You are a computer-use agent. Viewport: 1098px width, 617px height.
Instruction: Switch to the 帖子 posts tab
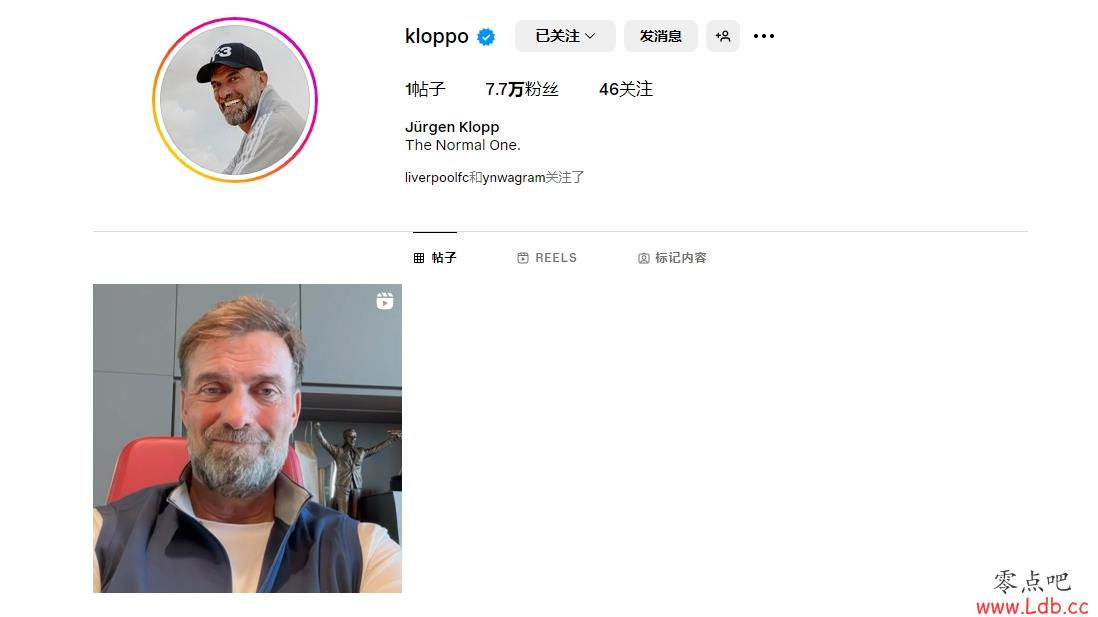(435, 258)
